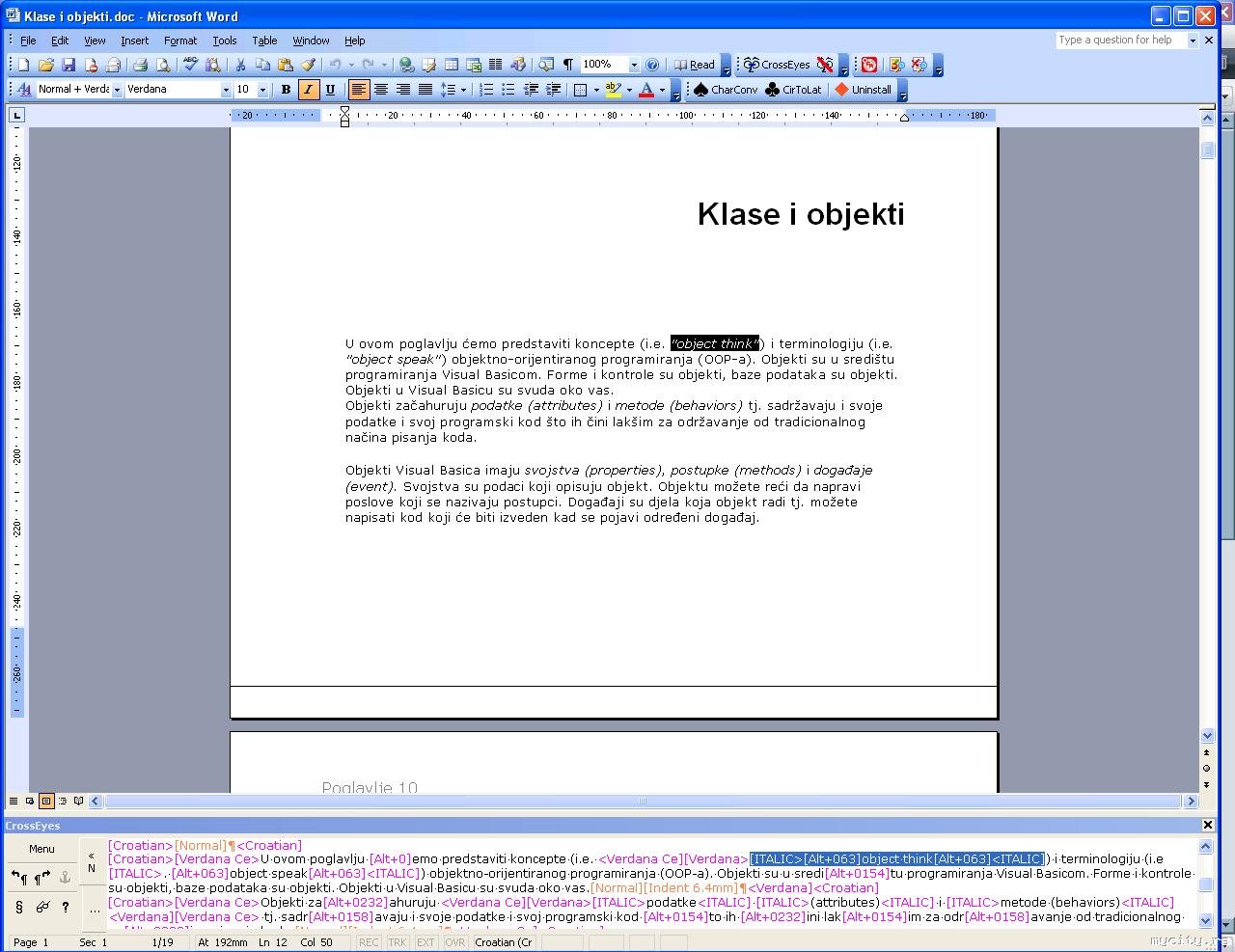1235x952 pixels.
Task: Insert an Excel worksheet
Action: click(473, 65)
